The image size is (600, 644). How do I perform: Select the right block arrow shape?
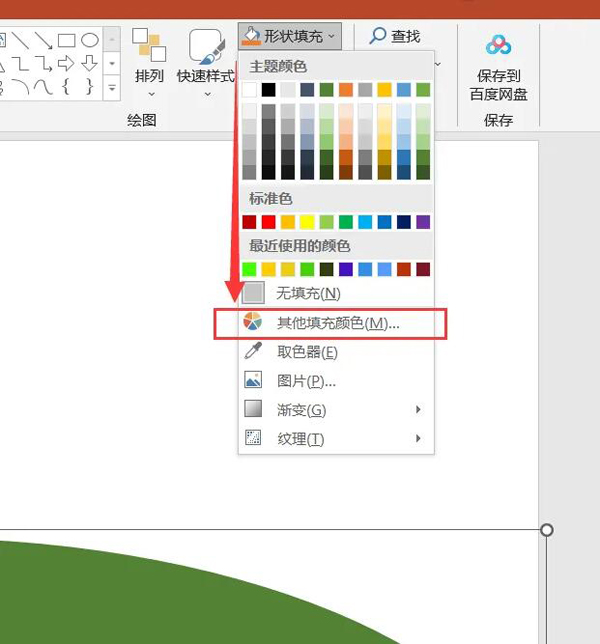[66, 64]
